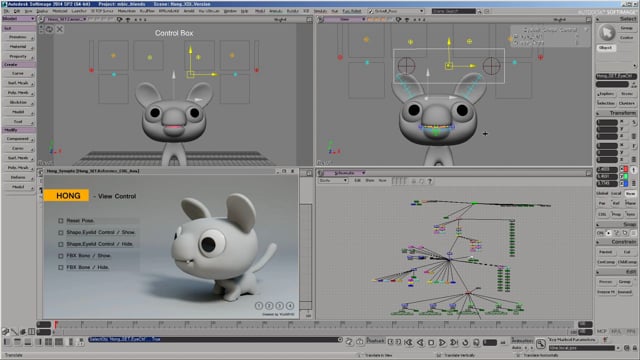Stop playback
640x360 pixels.
431,343
